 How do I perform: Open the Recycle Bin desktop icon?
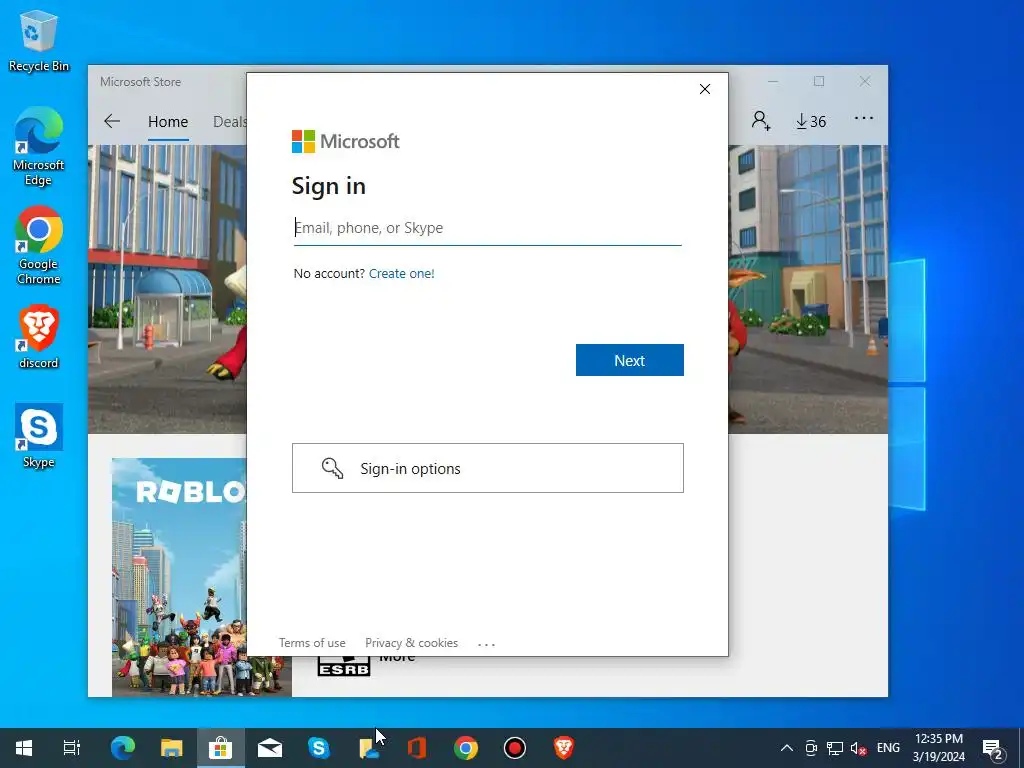[x=39, y=41]
